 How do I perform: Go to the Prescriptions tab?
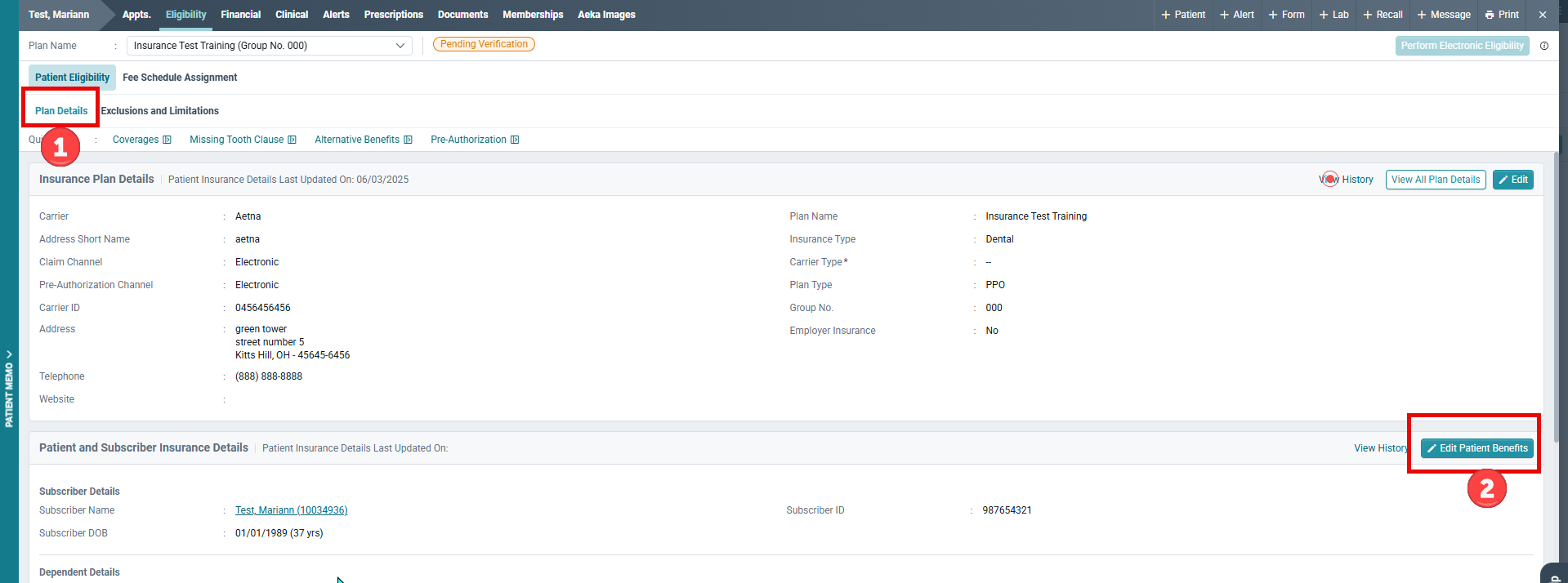coord(394,15)
